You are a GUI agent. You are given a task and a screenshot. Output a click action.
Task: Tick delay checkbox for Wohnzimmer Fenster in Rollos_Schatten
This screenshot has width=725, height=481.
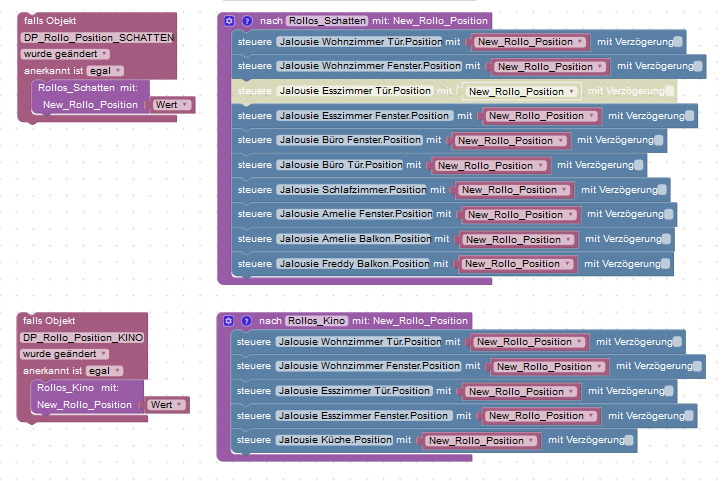698,66
